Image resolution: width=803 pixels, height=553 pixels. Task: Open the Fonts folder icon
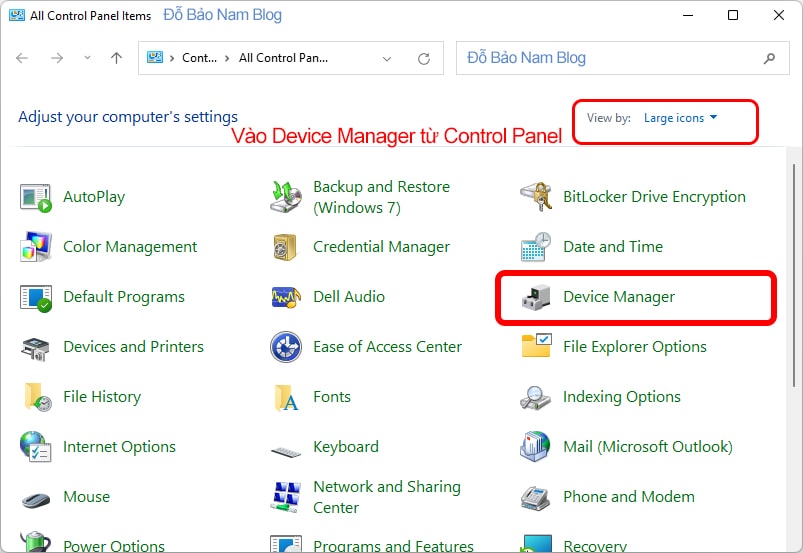click(x=286, y=398)
